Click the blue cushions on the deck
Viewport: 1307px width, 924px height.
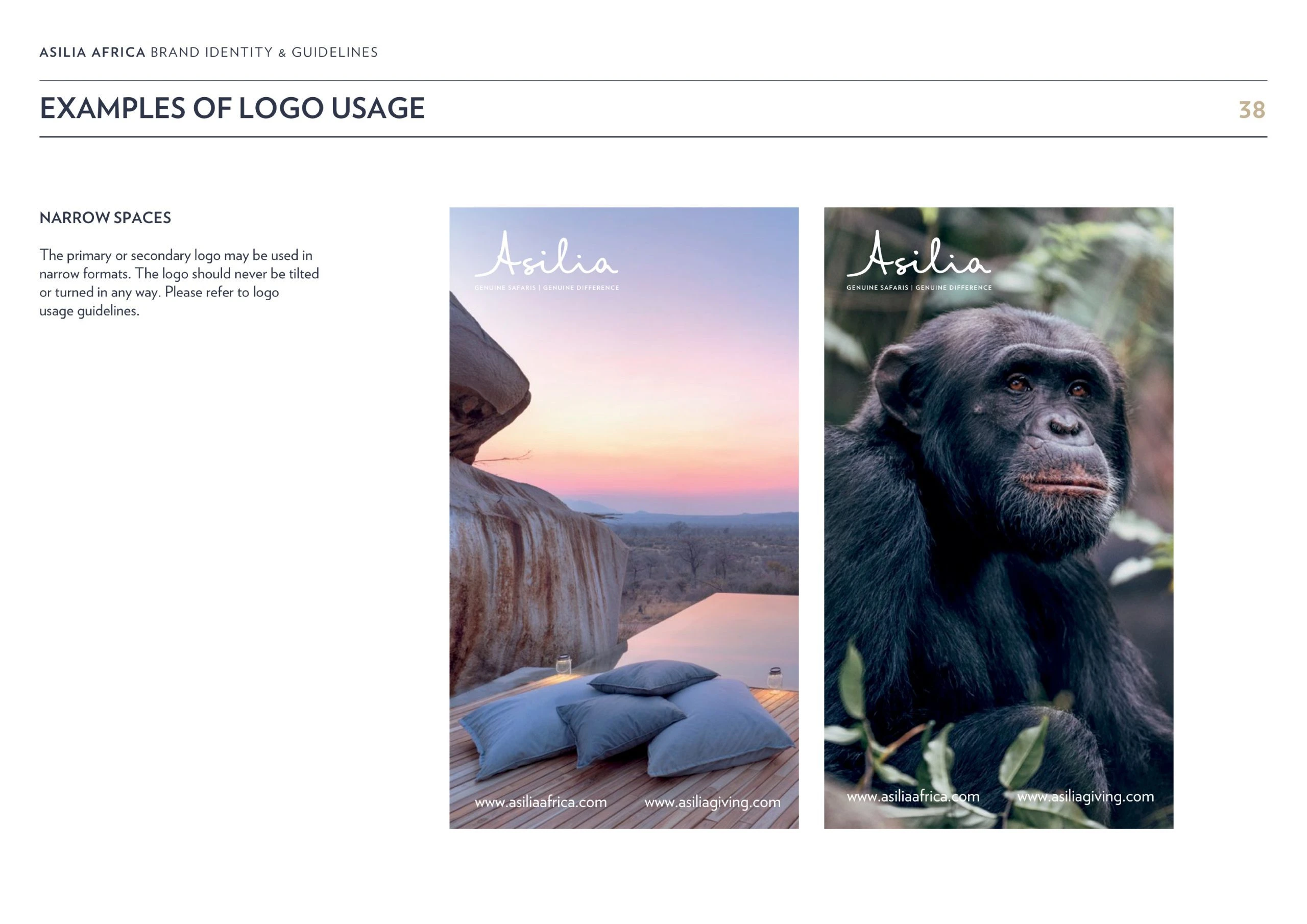coord(626,720)
